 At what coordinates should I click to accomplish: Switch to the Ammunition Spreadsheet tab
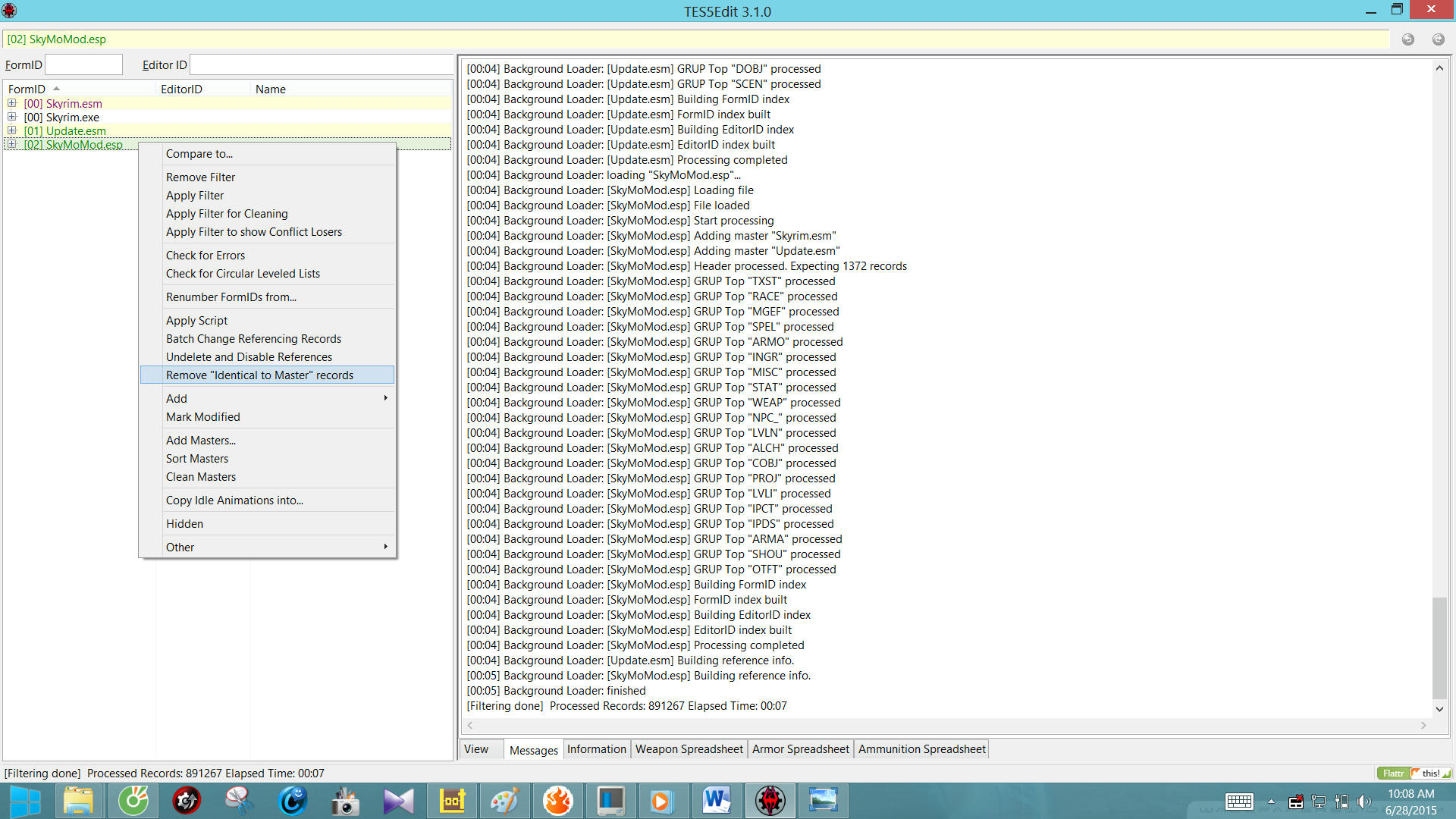click(x=922, y=749)
